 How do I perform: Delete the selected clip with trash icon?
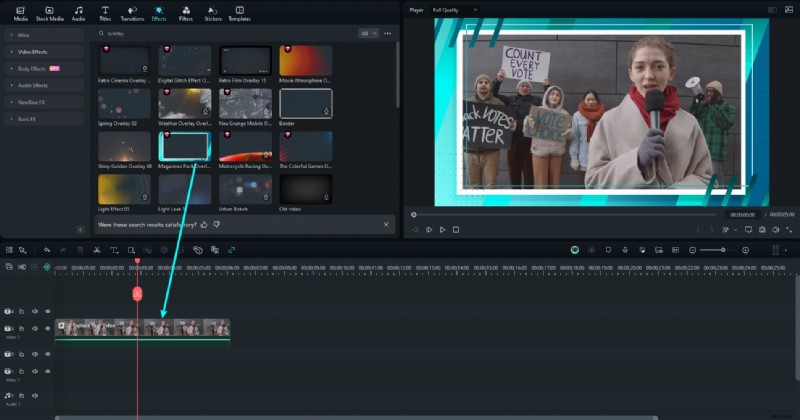80,250
